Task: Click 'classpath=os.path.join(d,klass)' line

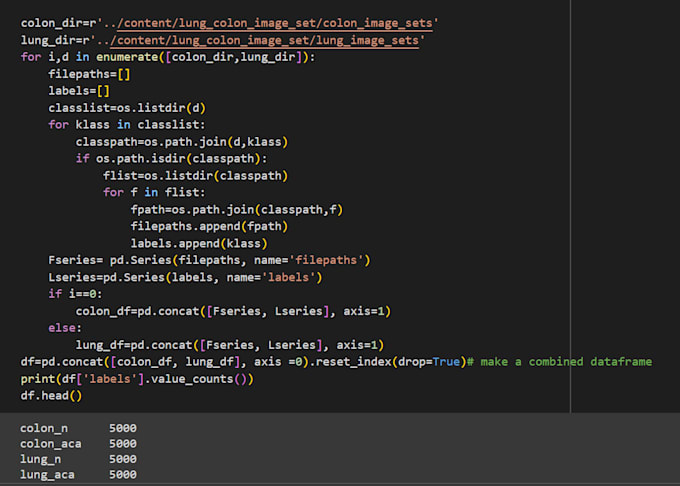Action: (182, 142)
